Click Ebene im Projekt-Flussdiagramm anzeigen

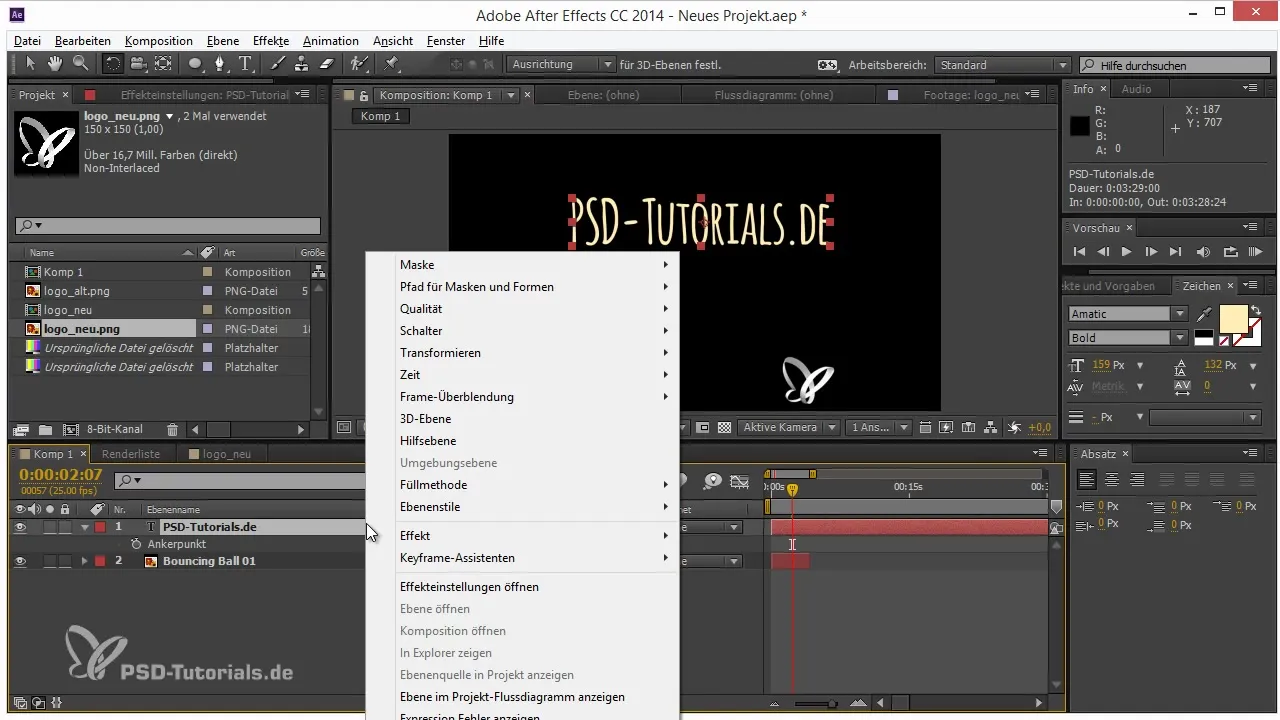pos(523,697)
